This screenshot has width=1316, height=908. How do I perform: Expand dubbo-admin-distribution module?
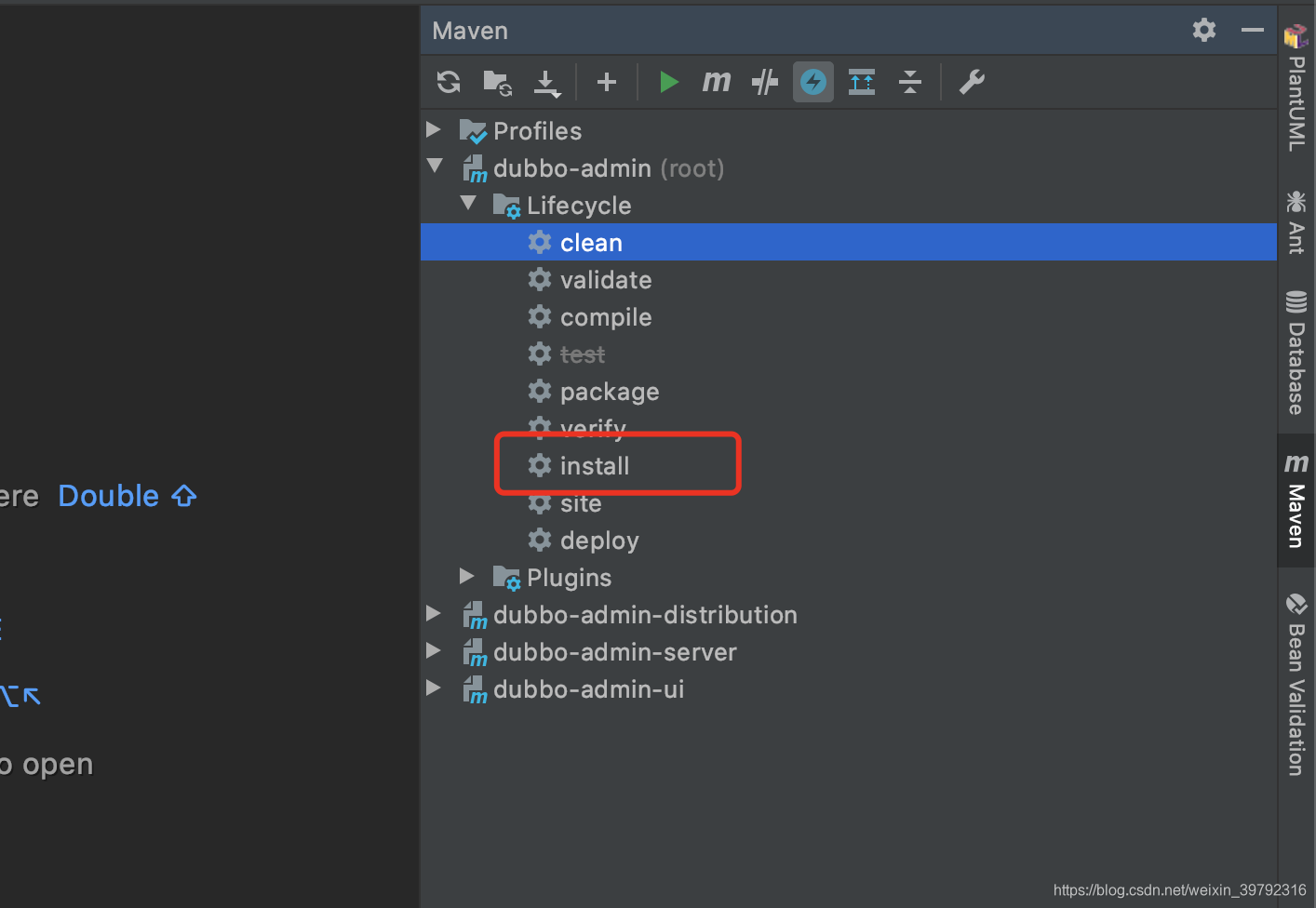[x=434, y=613]
